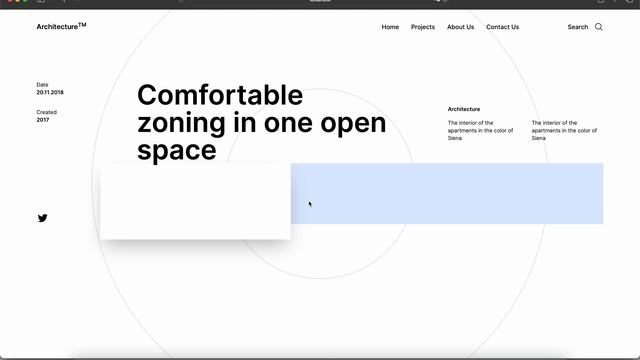Screen dimensions: 640x360
Task: Go to the Home page
Action: (x=390, y=27)
